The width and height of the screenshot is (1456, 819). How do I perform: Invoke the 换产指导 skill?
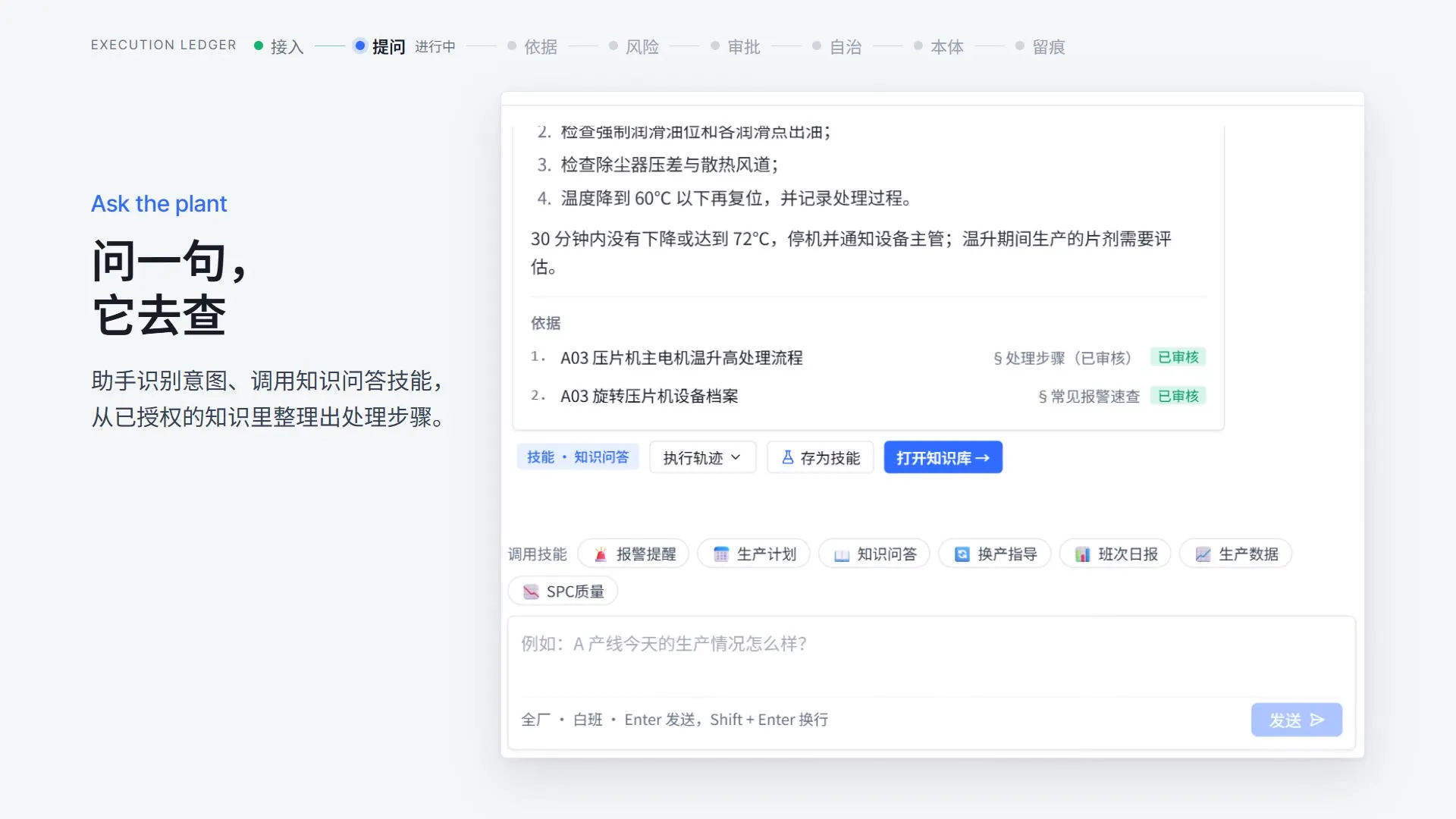click(995, 554)
